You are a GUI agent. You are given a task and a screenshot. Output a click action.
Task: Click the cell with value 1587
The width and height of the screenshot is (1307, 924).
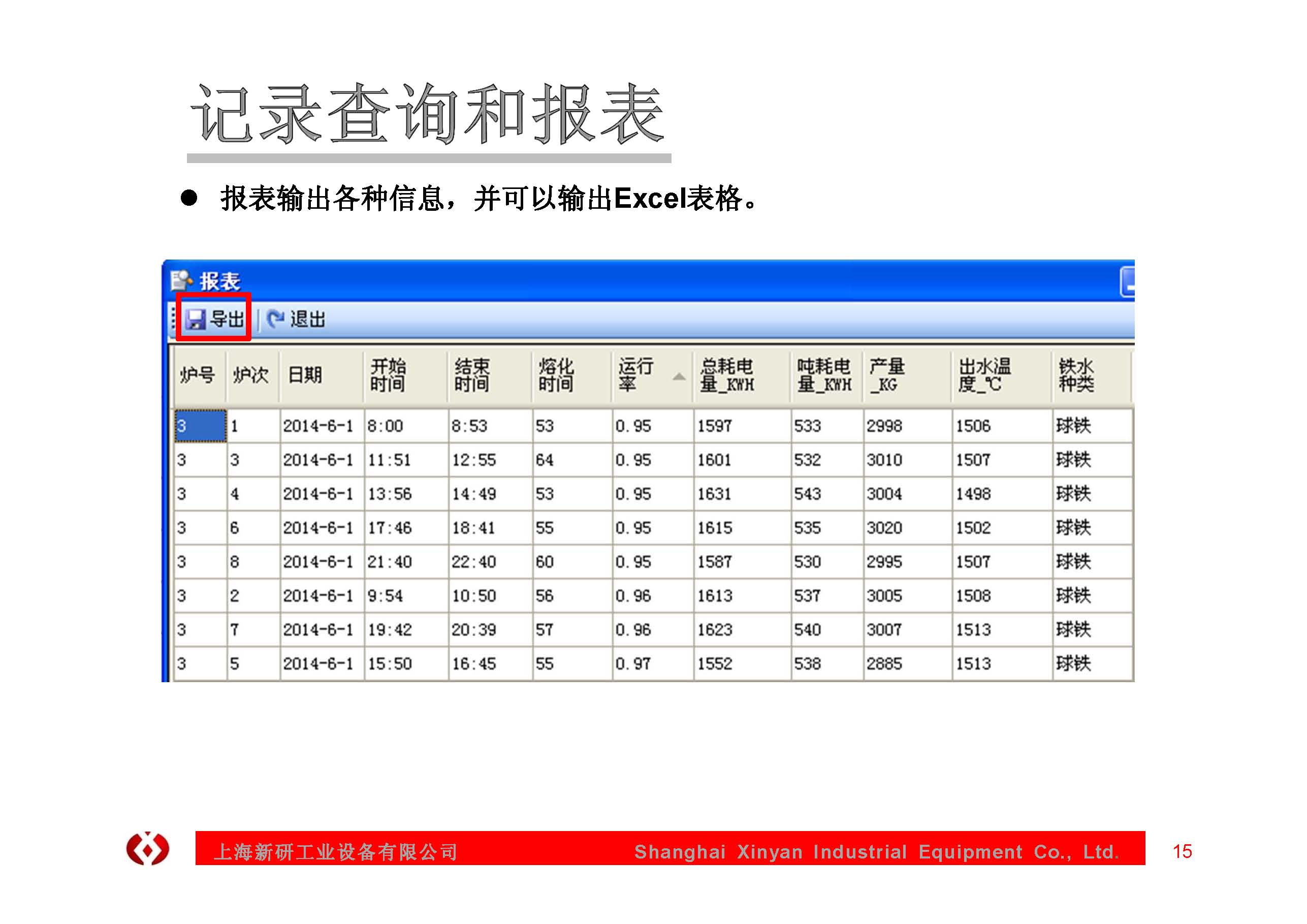tap(742, 562)
